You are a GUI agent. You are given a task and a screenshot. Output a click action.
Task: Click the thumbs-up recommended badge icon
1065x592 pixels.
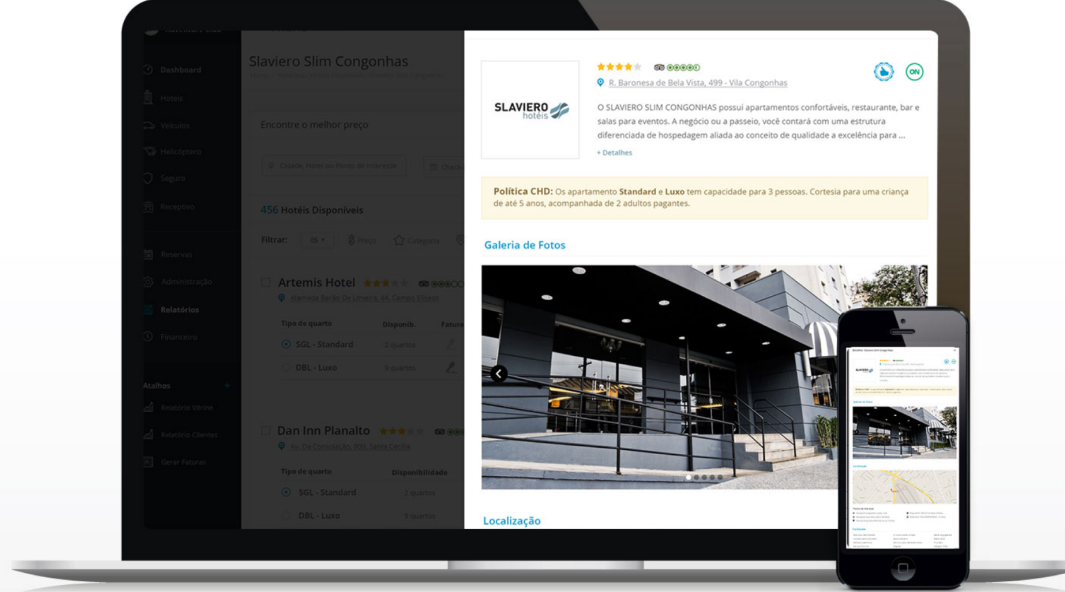(x=883, y=72)
